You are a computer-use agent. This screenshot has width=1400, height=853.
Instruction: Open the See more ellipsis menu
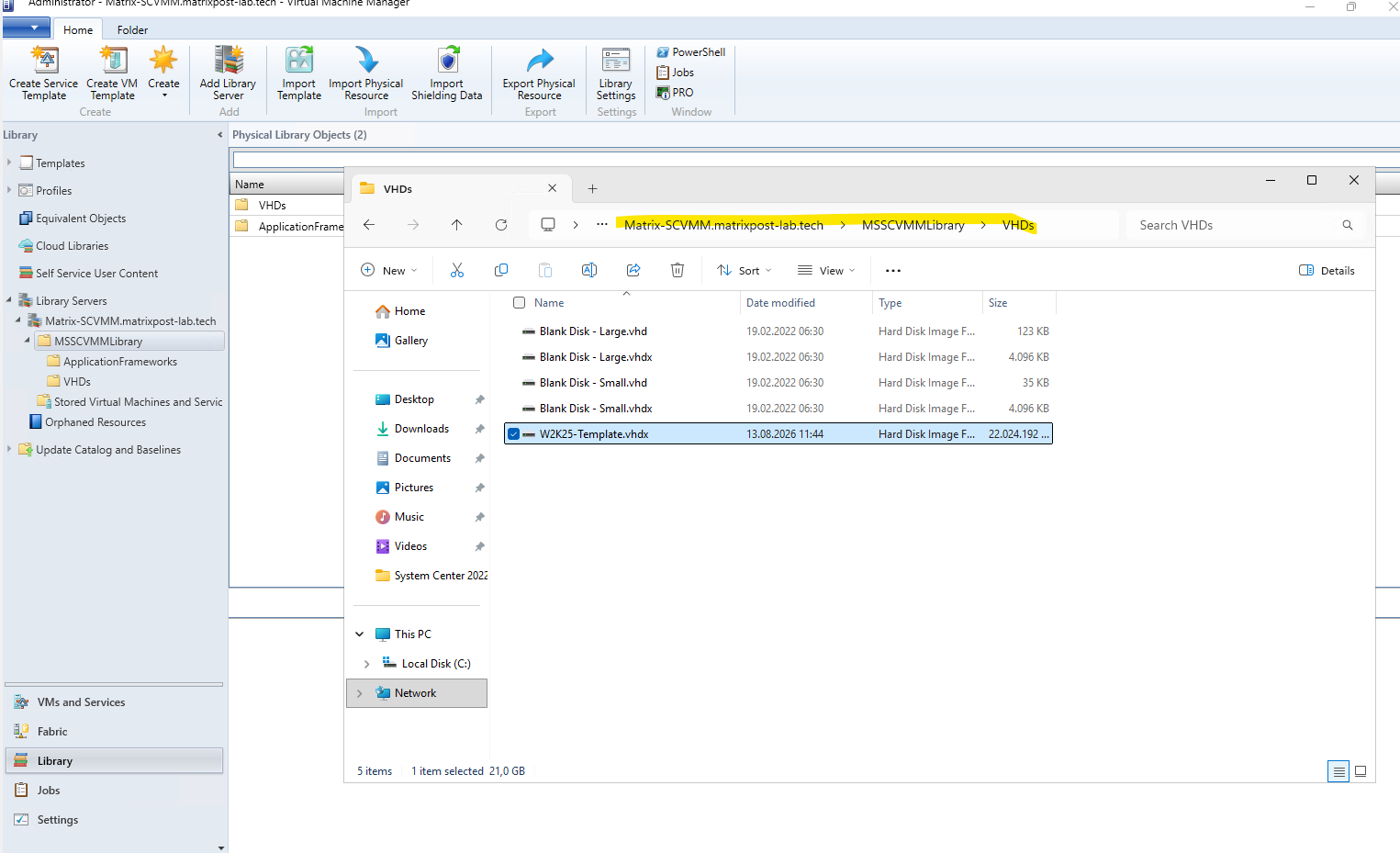click(893, 270)
